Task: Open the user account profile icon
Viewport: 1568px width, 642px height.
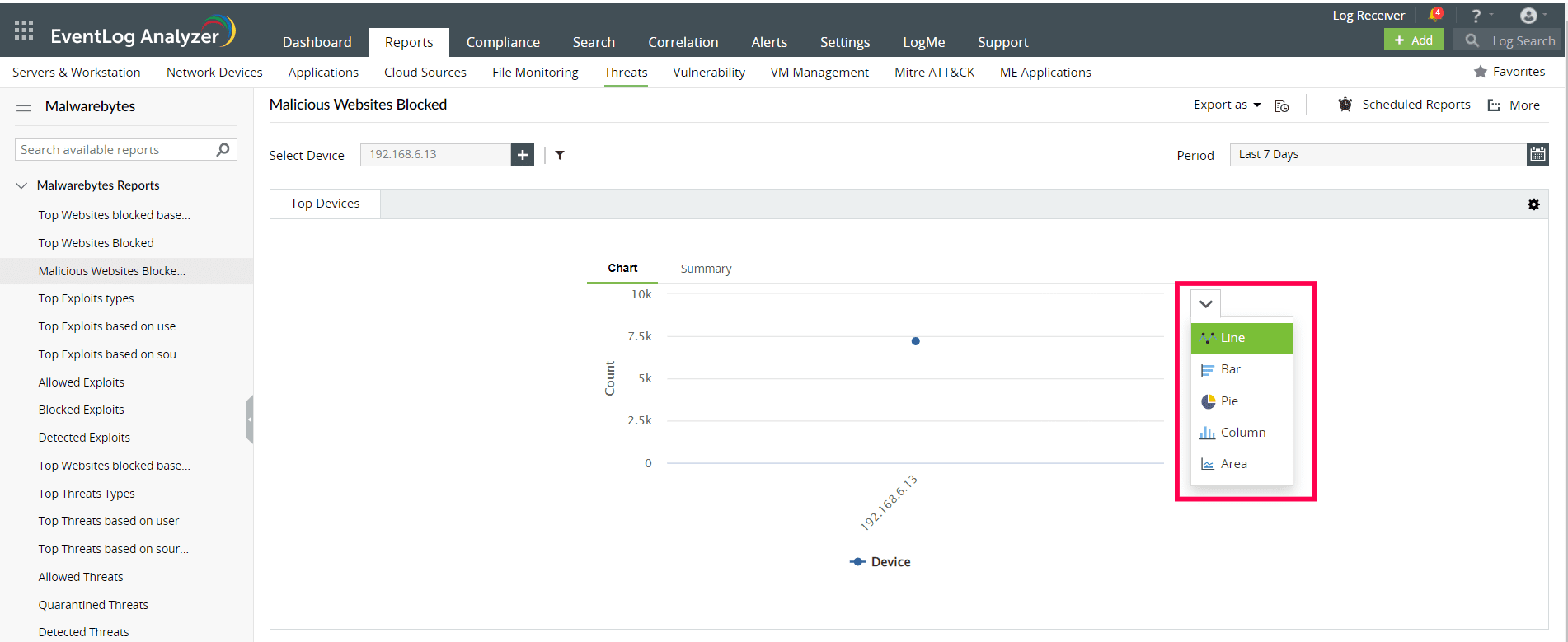Action: click(1528, 16)
